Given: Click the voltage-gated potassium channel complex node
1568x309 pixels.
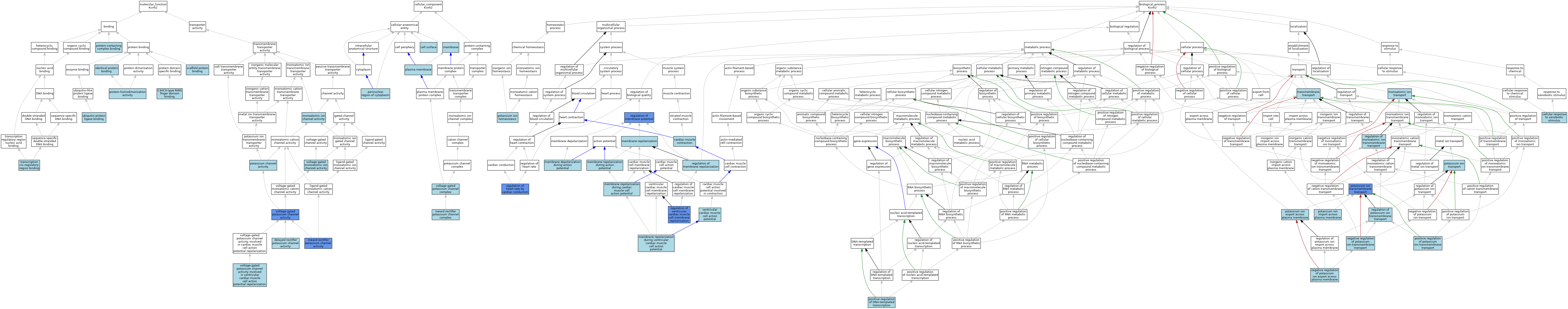Looking at the screenshot, I should [x=446, y=189].
